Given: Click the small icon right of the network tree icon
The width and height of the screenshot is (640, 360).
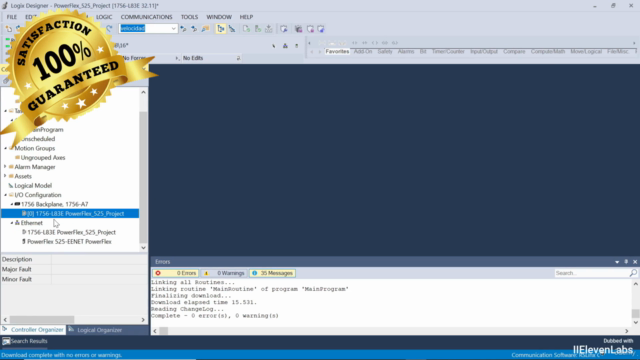Looking at the screenshot, I should tap(297, 46).
